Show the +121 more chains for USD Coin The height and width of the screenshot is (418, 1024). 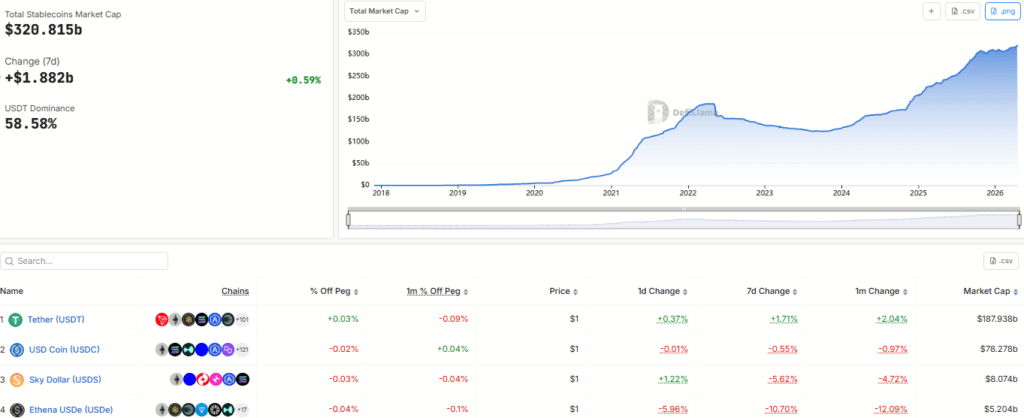tap(242, 349)
